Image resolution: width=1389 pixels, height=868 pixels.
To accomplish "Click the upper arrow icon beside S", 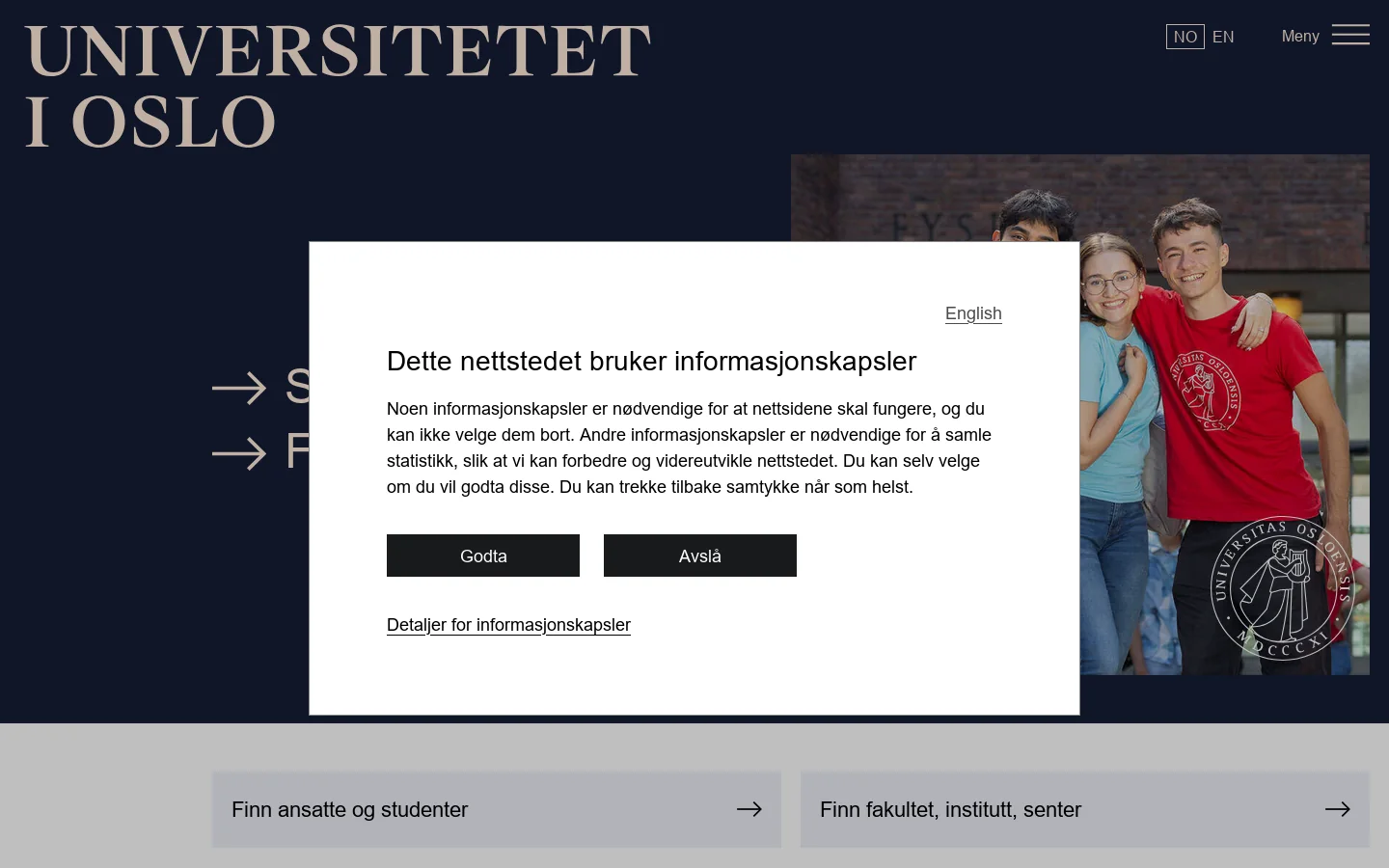I will [239, 389].
